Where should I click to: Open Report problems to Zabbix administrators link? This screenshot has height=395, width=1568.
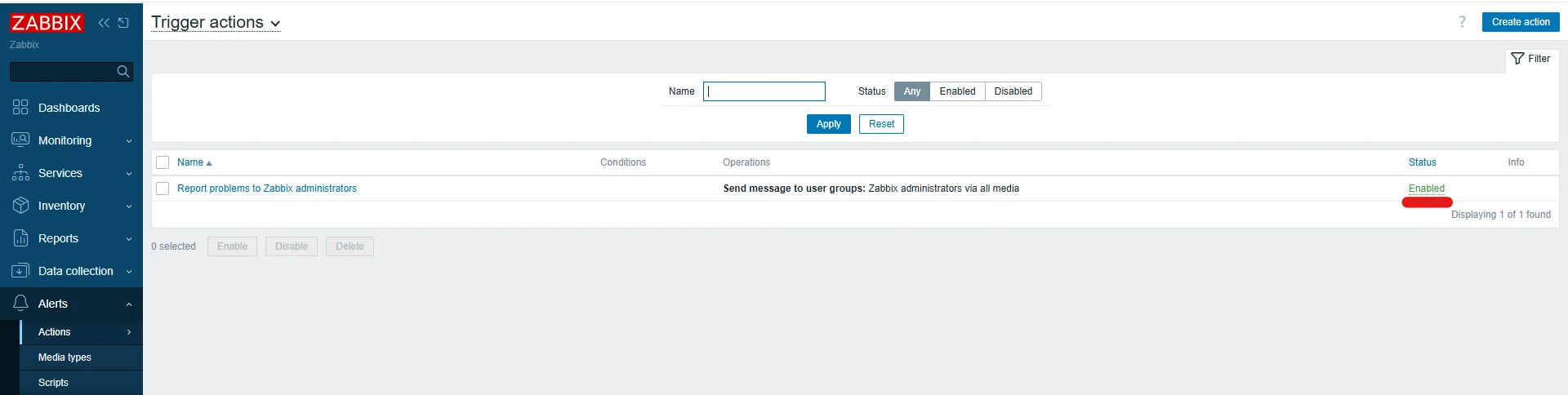(x=267, y=189)
